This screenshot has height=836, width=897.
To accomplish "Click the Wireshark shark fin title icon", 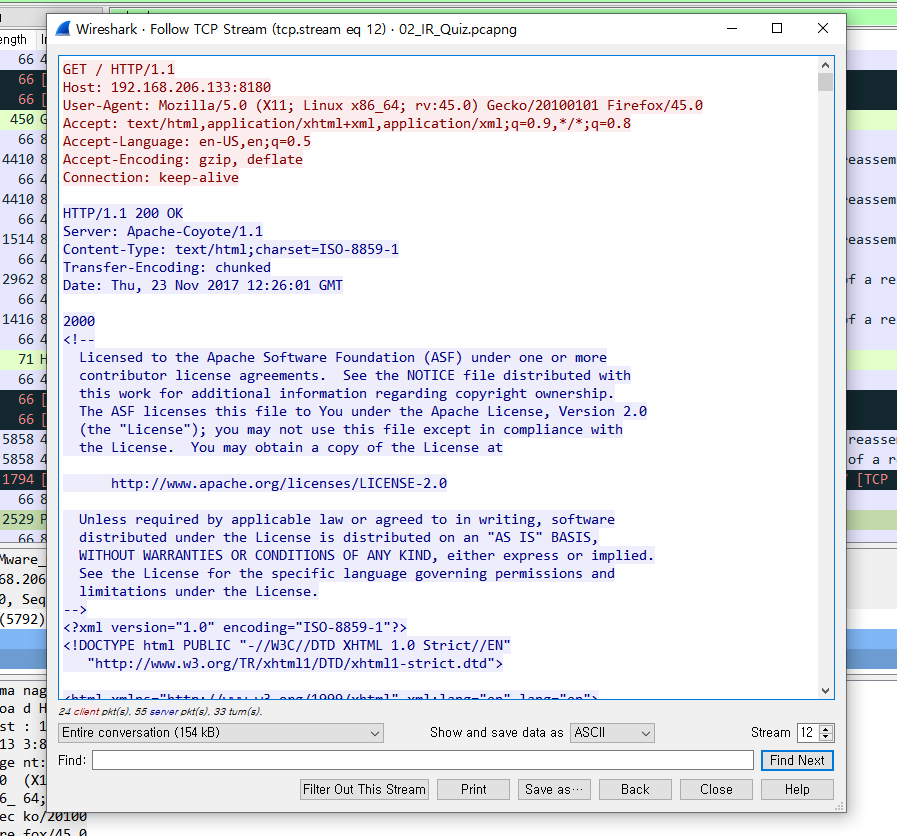I will point(63,29).
